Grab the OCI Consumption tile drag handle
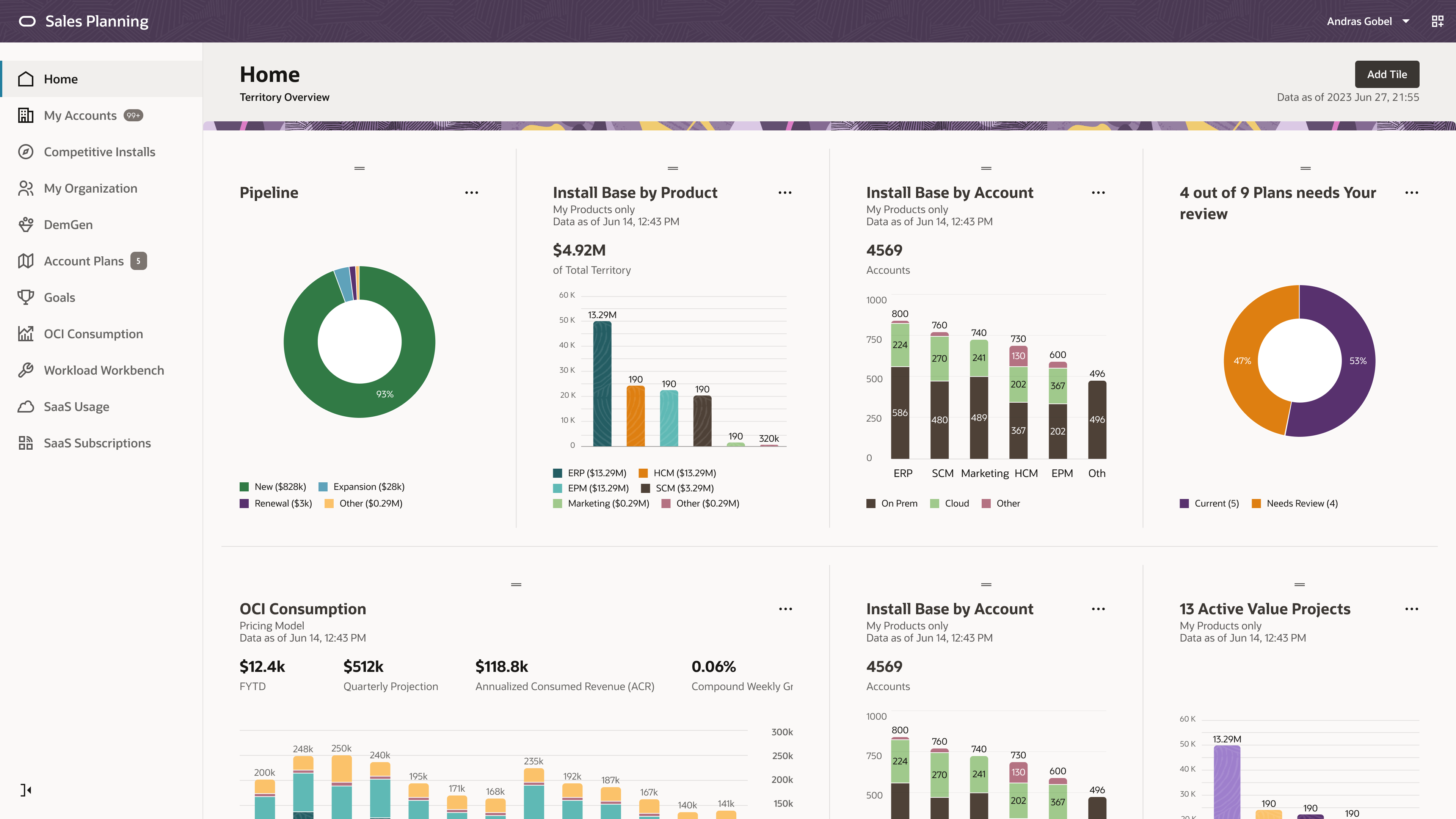The height and width of the screenshot is (819, 1456). click(x=516, y=584)
